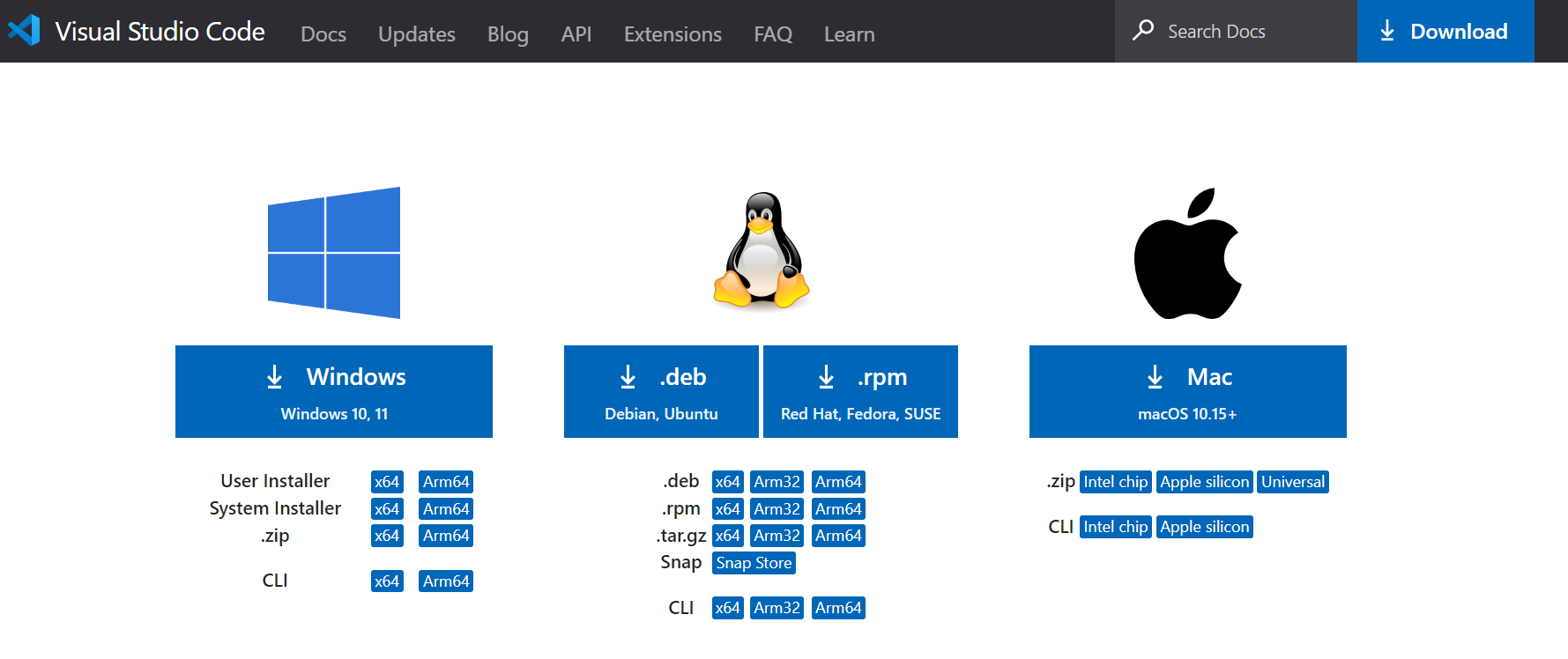Click the Windows logo image
This screenshot has width=1568, height=659.
pos(334,253)
